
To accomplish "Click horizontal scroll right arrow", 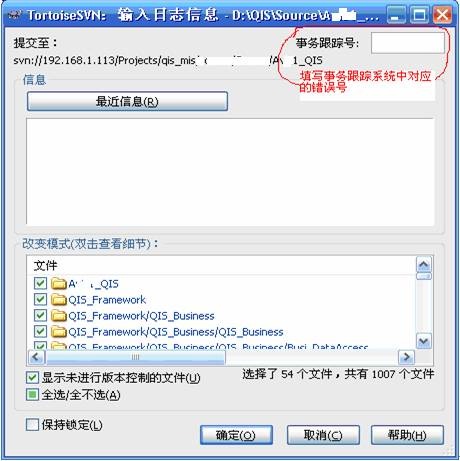I will point(406,357).
